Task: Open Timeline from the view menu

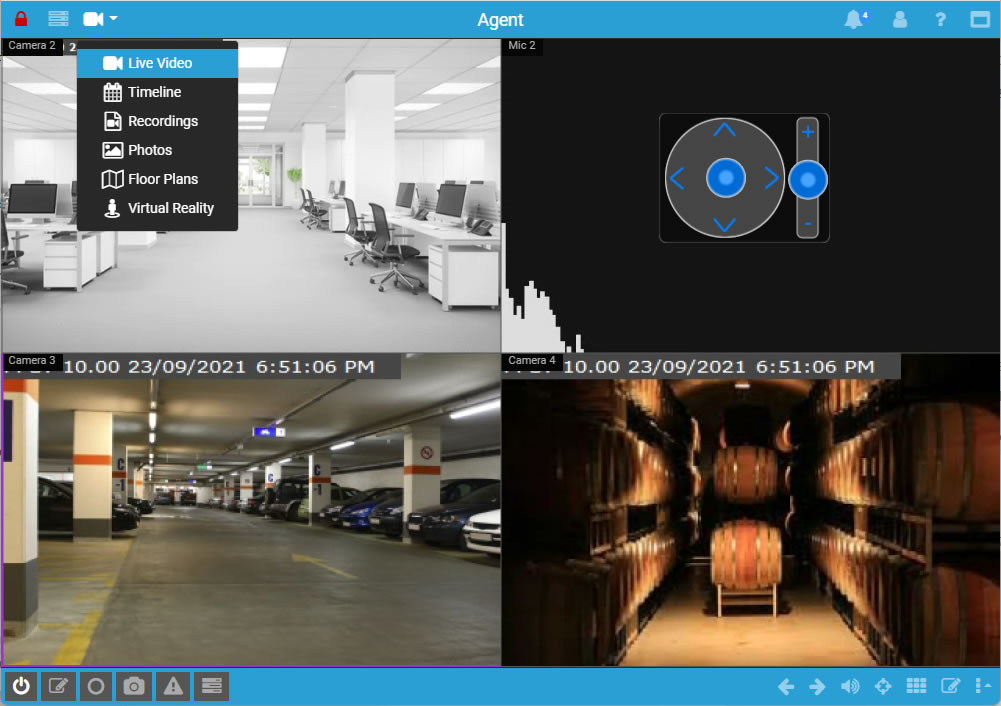Action: [x=154, y=92]
